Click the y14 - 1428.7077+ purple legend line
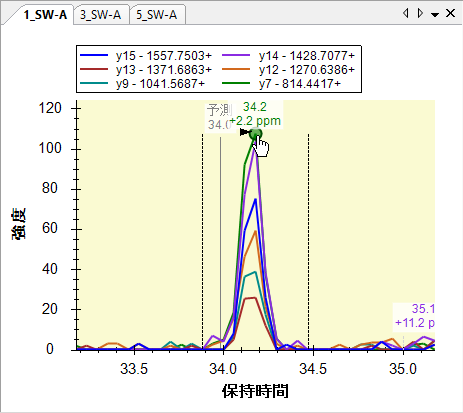The image size is (463, 413). (236, 55)
